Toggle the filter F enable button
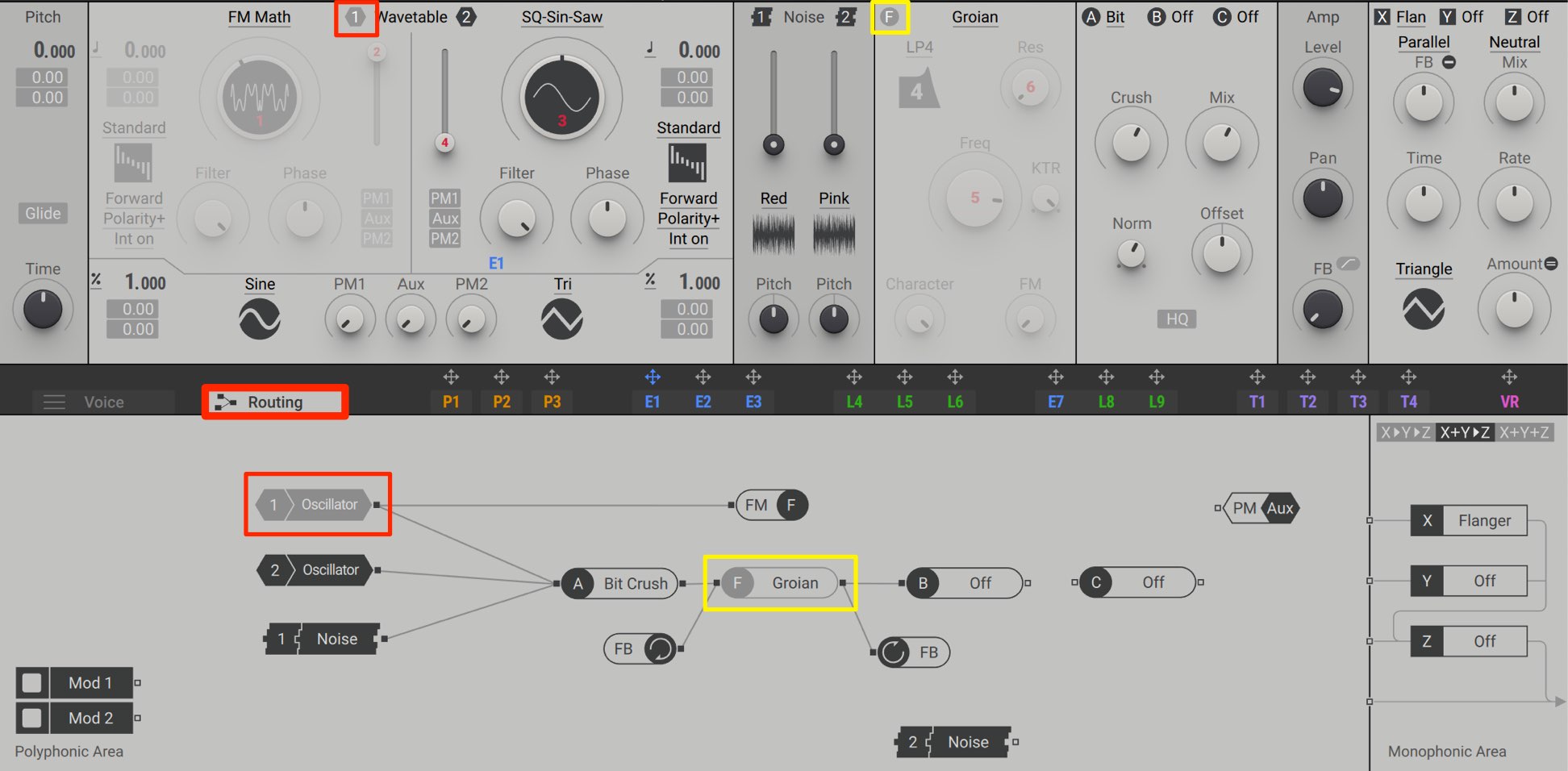Screen dimensions: 1568x771 coord(889,17)
